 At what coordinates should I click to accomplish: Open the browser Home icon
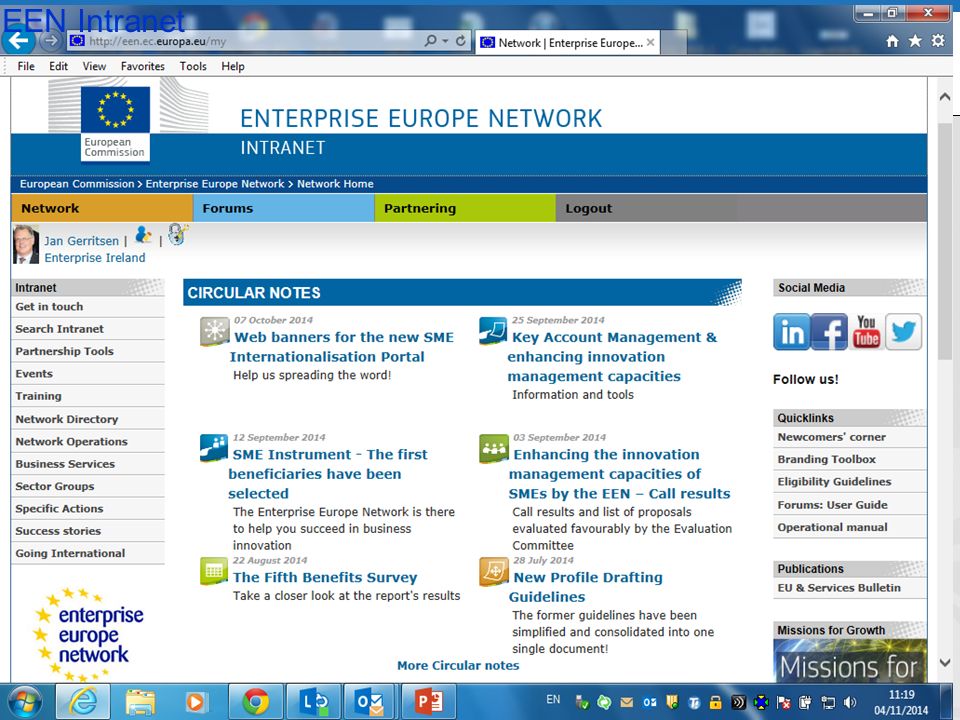pos(892,41)
